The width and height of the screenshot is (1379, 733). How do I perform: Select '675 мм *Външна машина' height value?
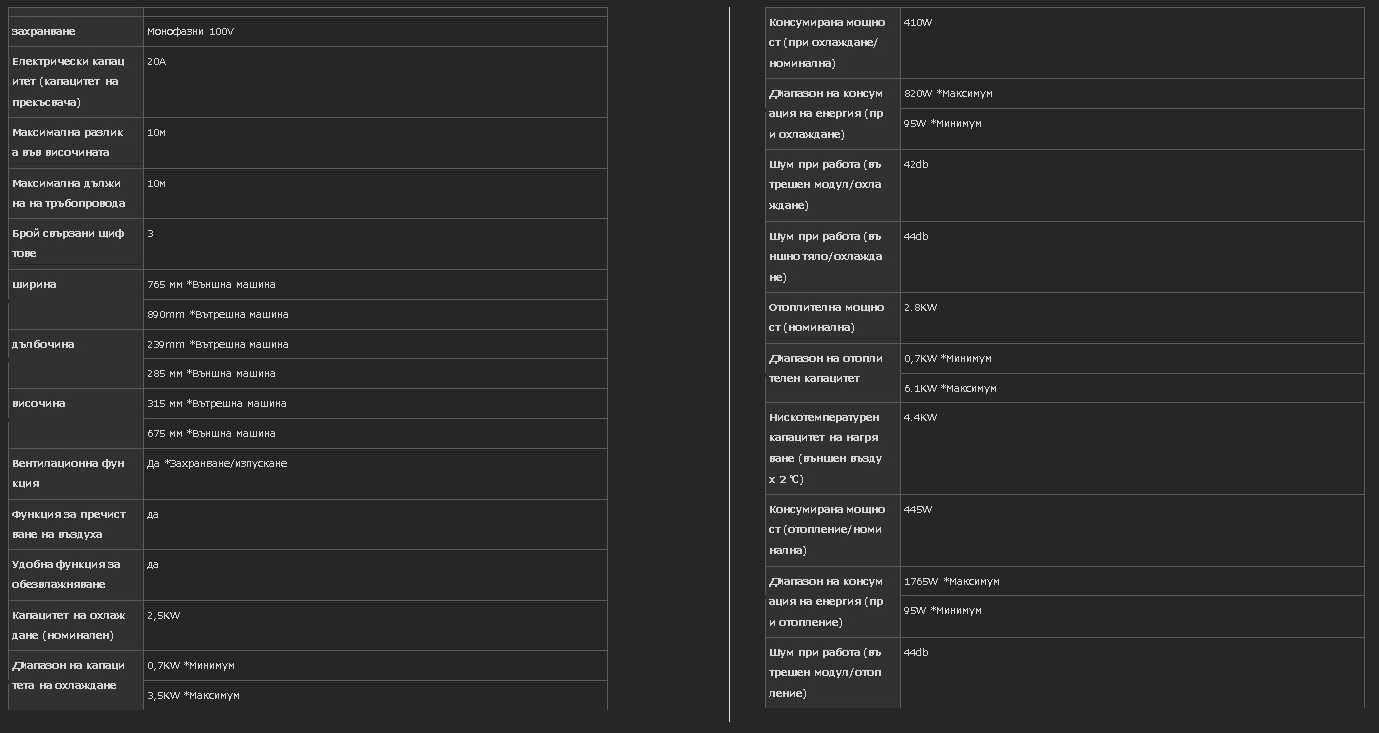[211, 433]
